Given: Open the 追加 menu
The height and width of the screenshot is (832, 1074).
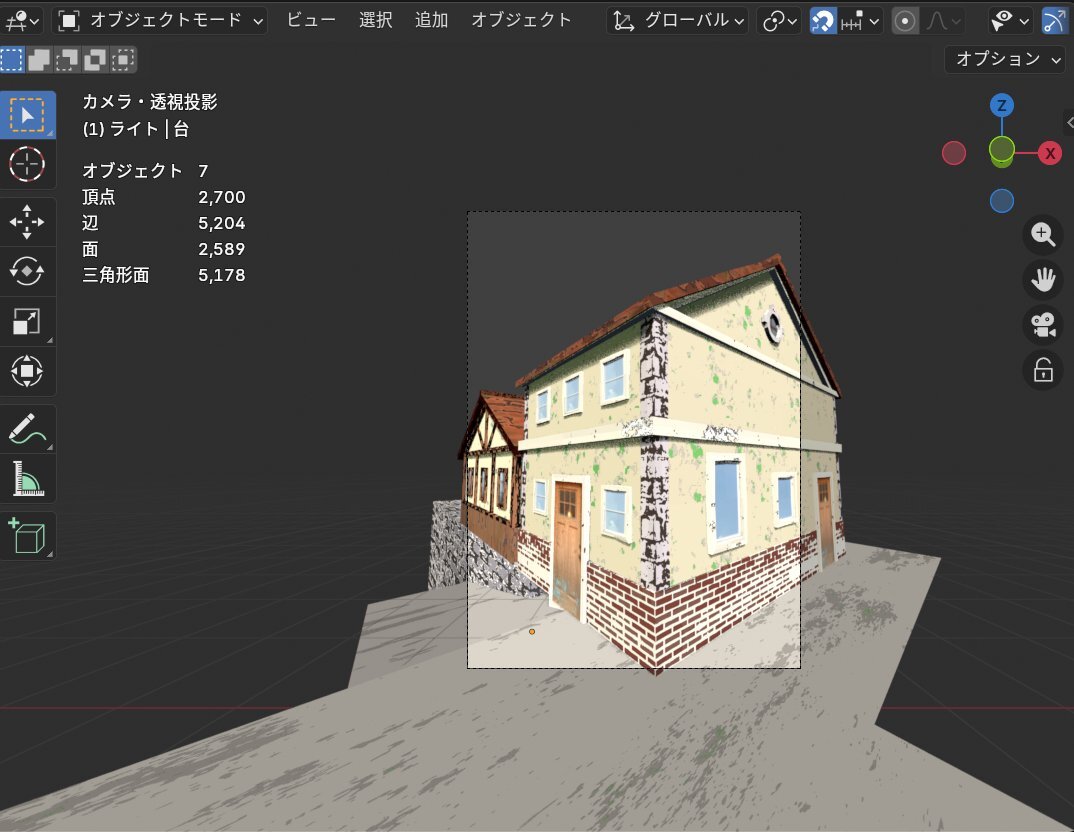Looking at the screenshot, I should (x=432, y=20).
